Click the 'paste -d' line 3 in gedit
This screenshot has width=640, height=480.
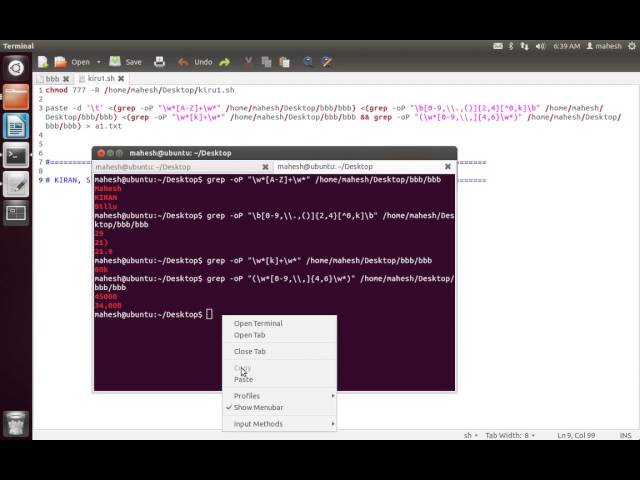point(333,117)
